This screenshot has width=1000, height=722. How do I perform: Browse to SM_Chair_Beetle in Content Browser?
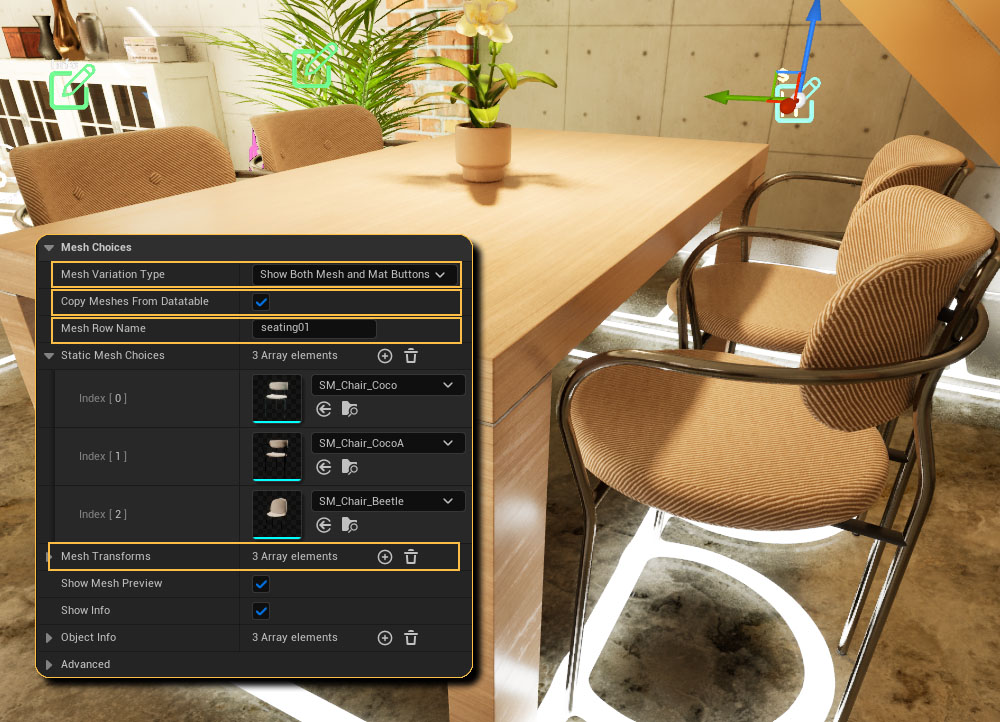(349, 525)
